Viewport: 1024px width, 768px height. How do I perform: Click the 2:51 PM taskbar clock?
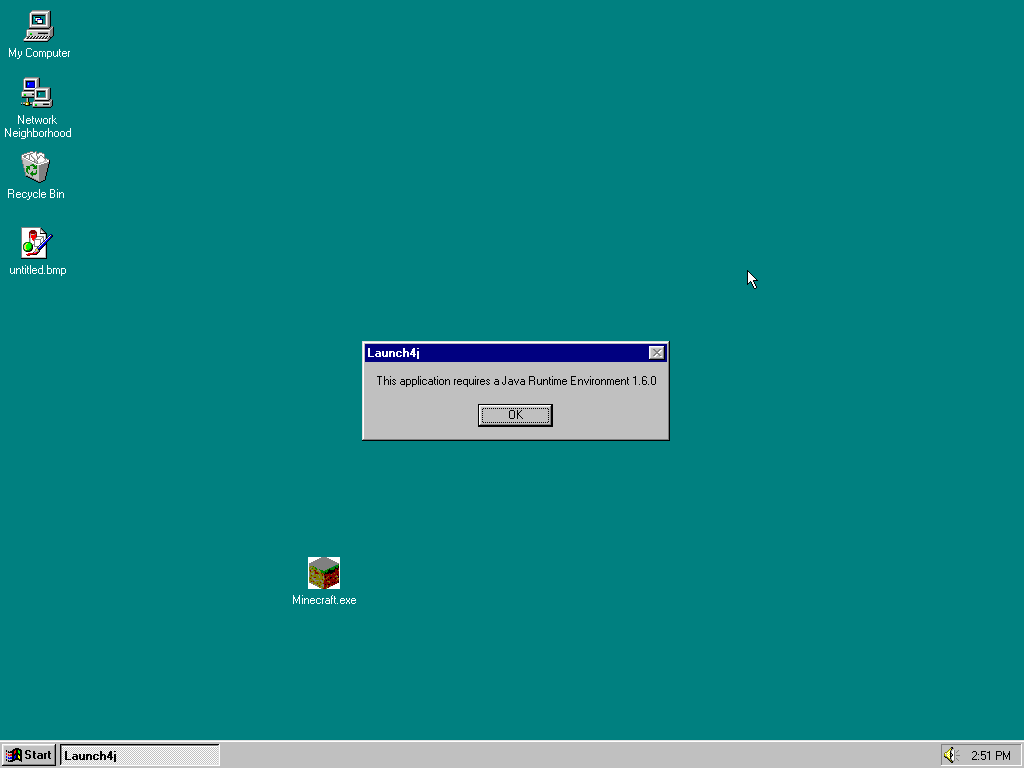tap(991, 756)
